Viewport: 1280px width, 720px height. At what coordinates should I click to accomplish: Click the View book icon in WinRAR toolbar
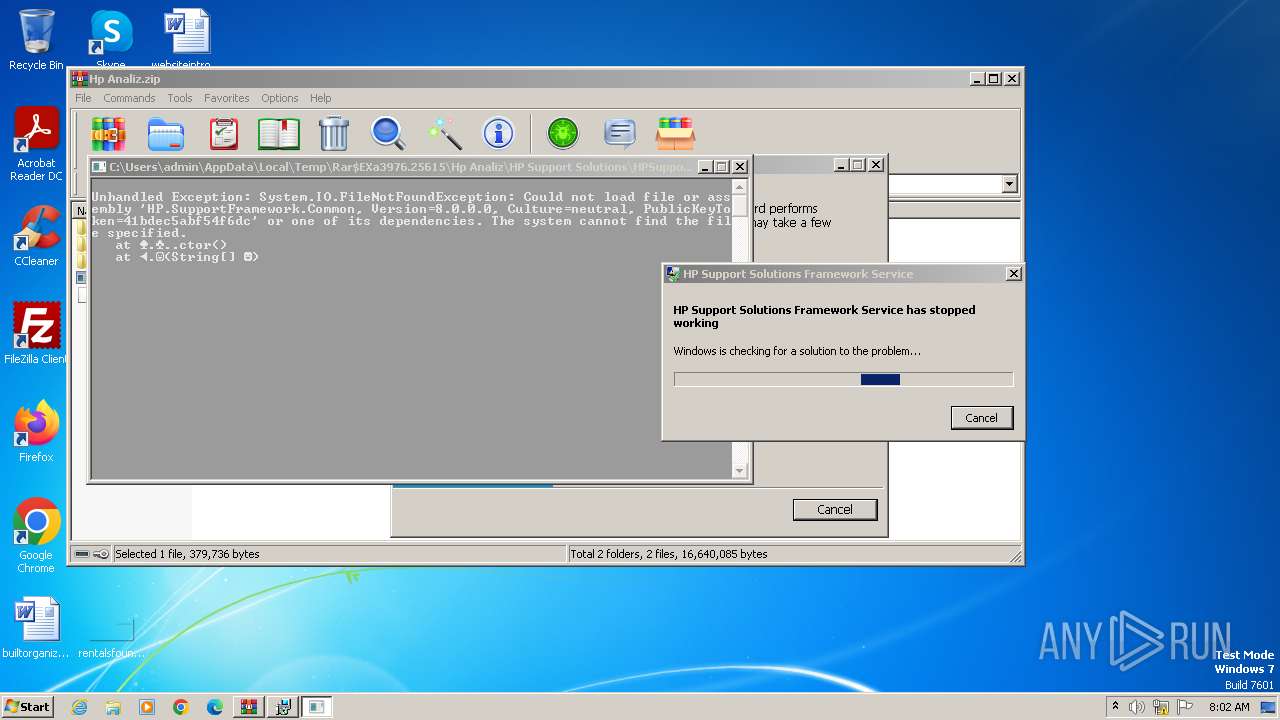coord(279,133)
